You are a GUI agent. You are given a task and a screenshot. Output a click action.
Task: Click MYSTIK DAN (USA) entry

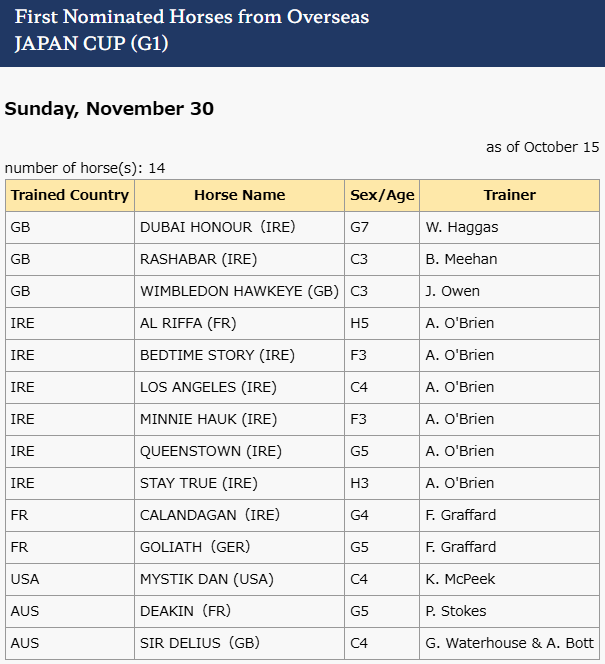click(x=207, y=579)
